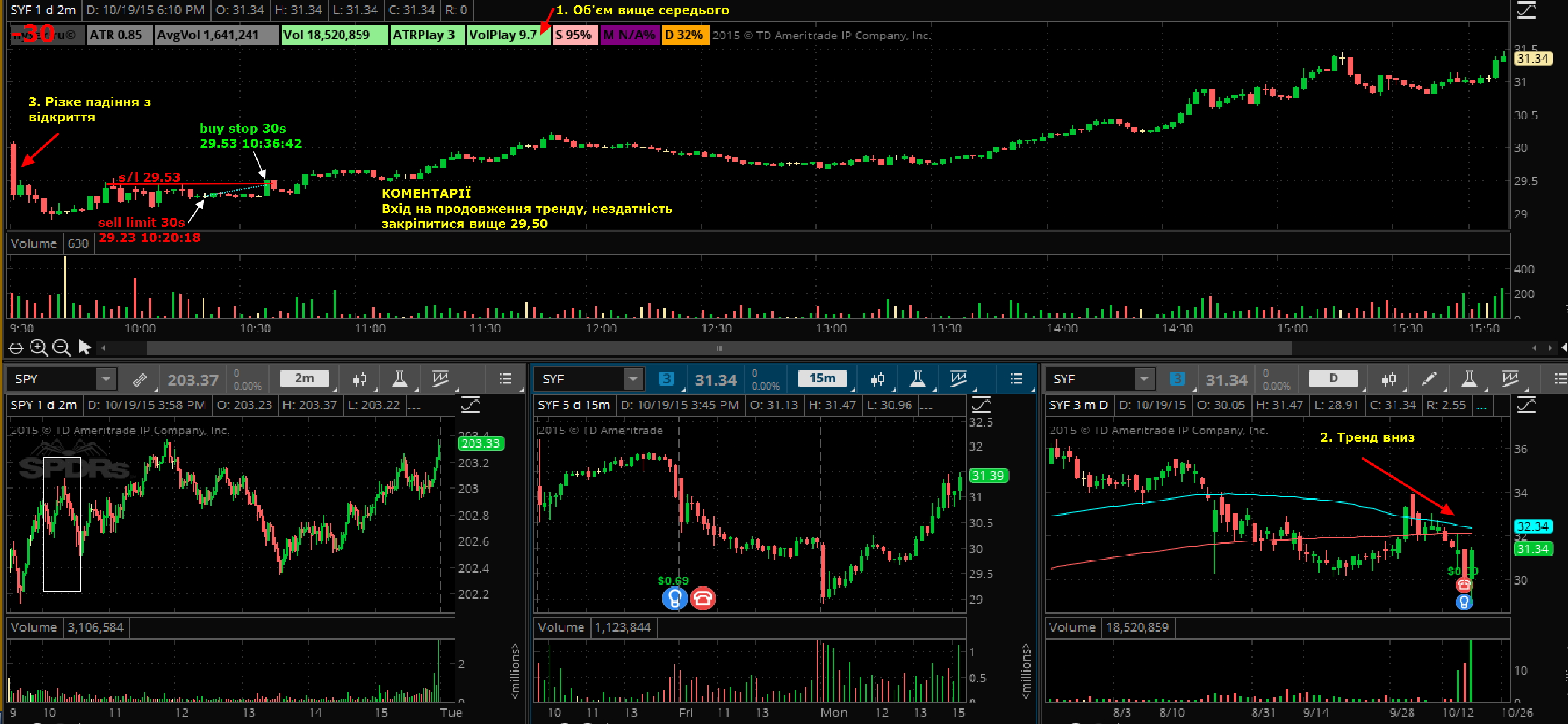Click 'SYF 5 d 15m' chart title
Screen dimensions: 1568x724
point(574,405)
